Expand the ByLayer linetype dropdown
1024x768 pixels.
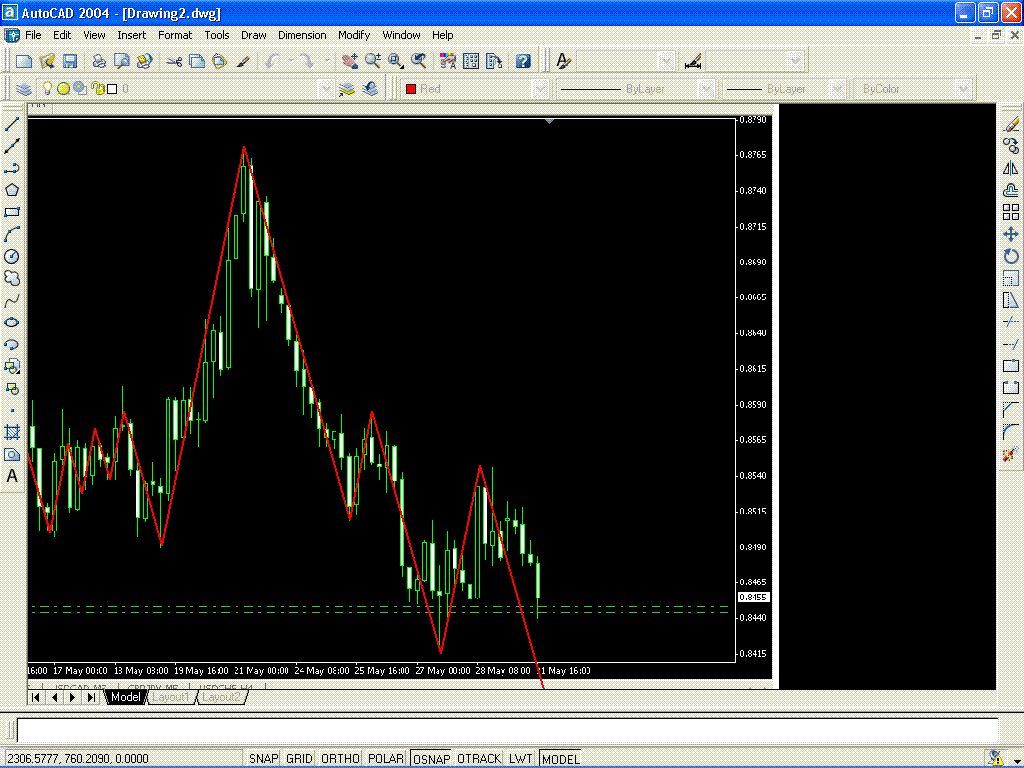click(706, 89)
